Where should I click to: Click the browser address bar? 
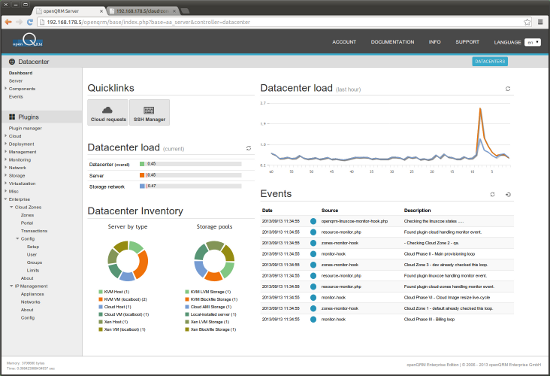coord(284,22)
